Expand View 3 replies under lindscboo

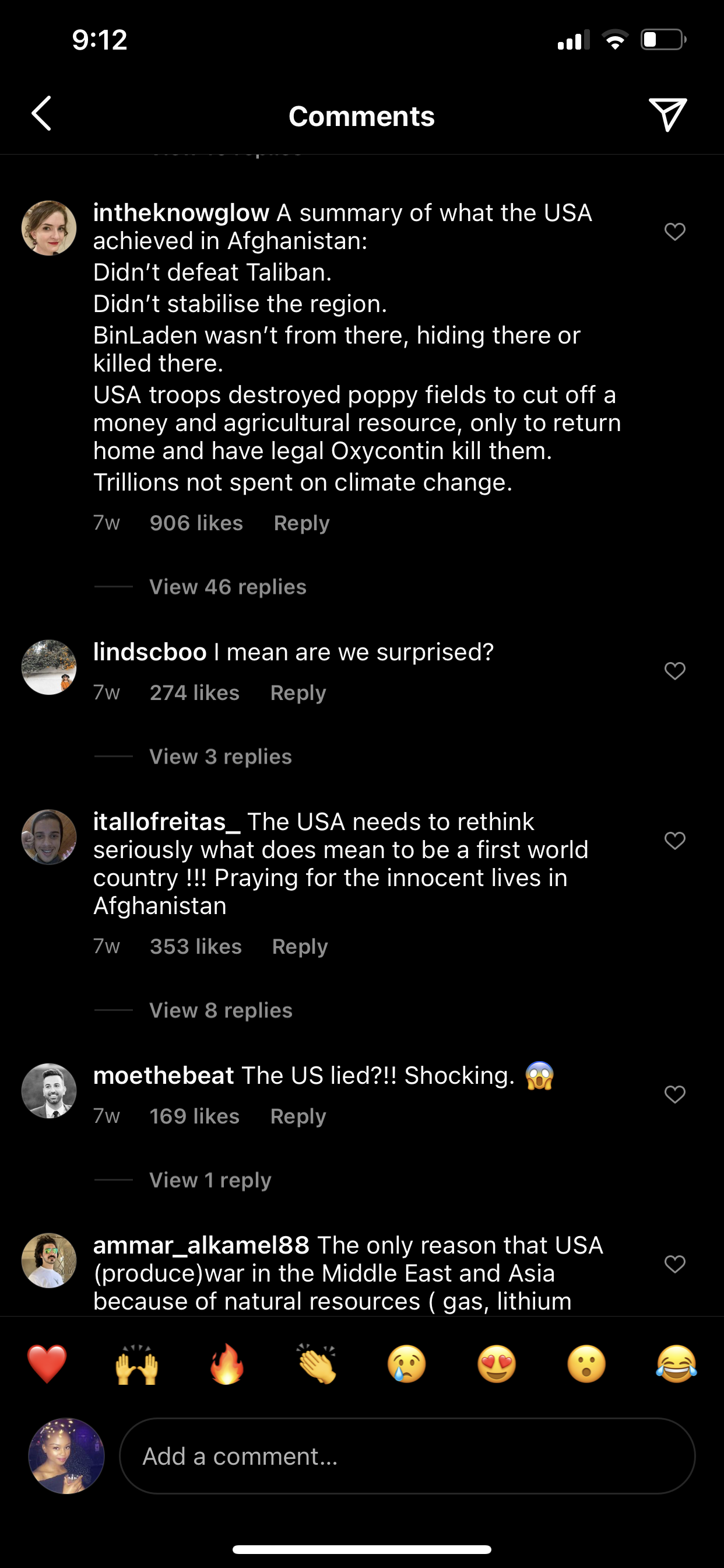pyautogui.click(x=220, y=757)
